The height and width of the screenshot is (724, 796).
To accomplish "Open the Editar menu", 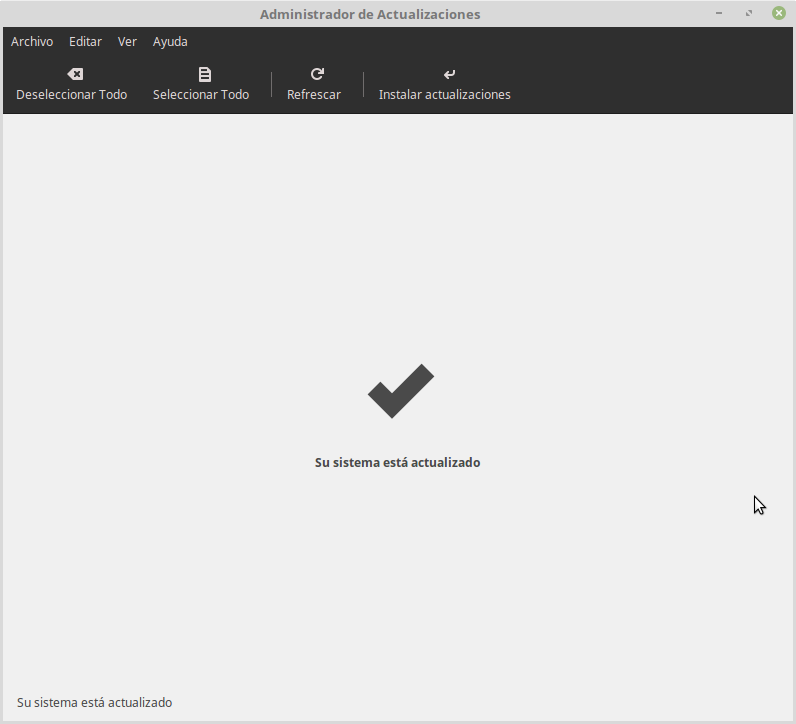I will [85, 42].
